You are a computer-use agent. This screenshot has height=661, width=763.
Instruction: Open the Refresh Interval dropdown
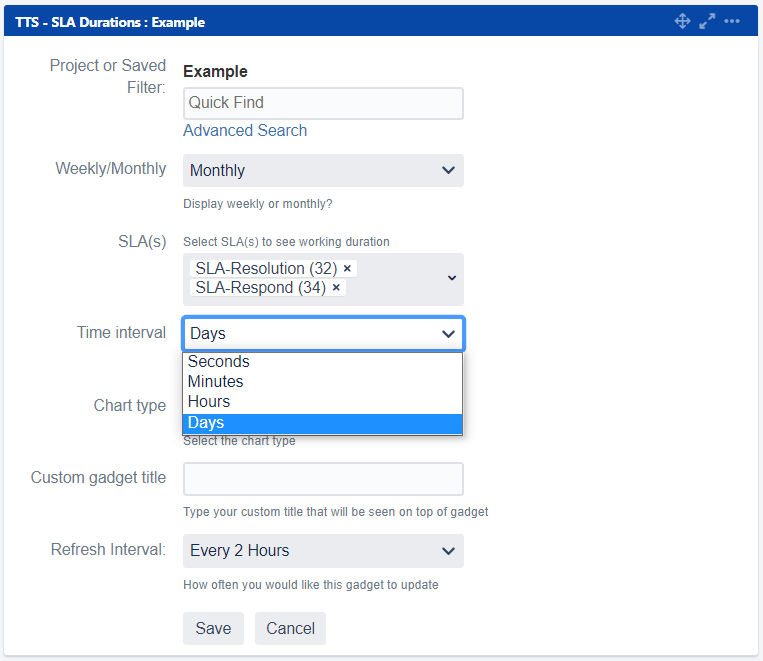click(x=323, y=551)
